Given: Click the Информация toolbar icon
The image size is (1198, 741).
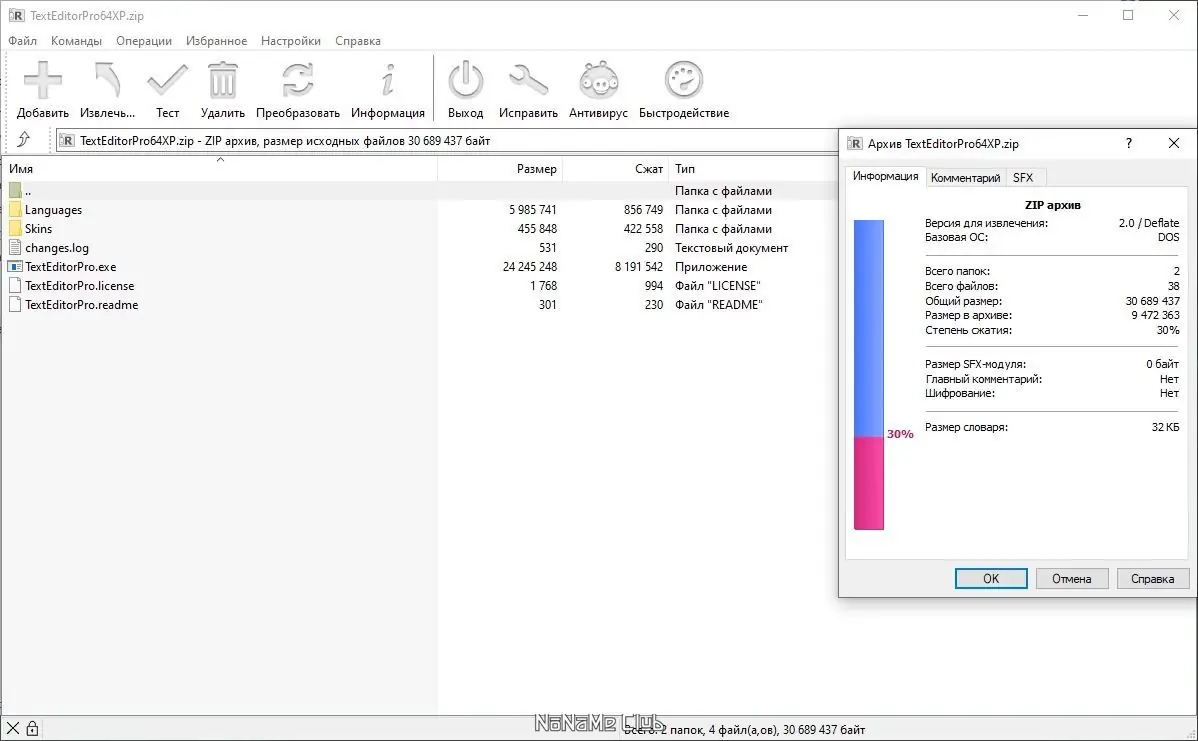Looking at the screenshot, I should (388, 80).
